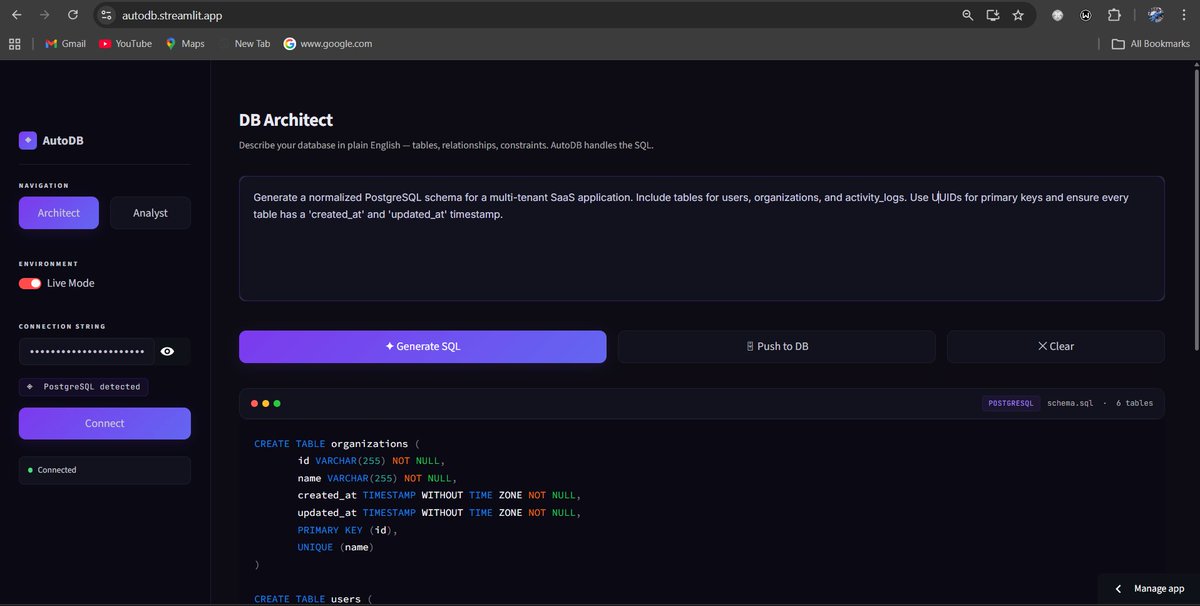Click the zoom magnifier icon in address bar
This screenshot has width=1200, height=606.
(x=967, y=15)
